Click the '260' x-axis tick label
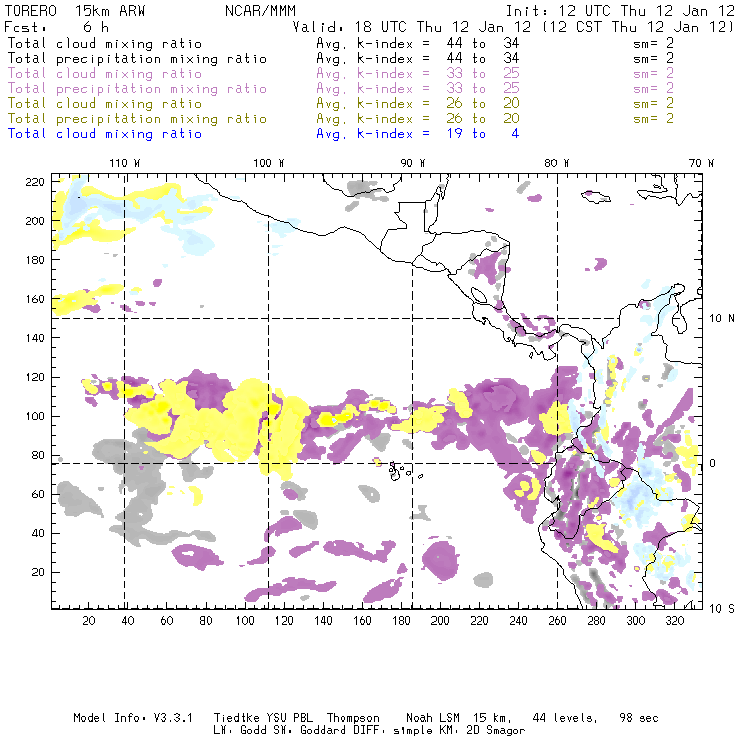740x740 pixels. [x=557, y=621]
